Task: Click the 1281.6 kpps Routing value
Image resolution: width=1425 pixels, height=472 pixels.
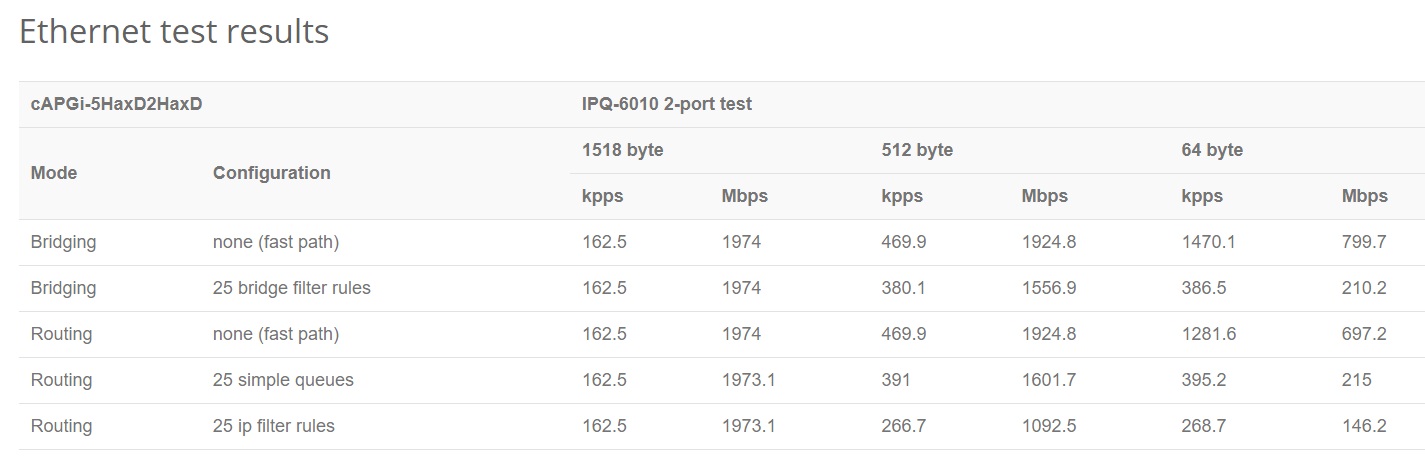Action: 1208,334
